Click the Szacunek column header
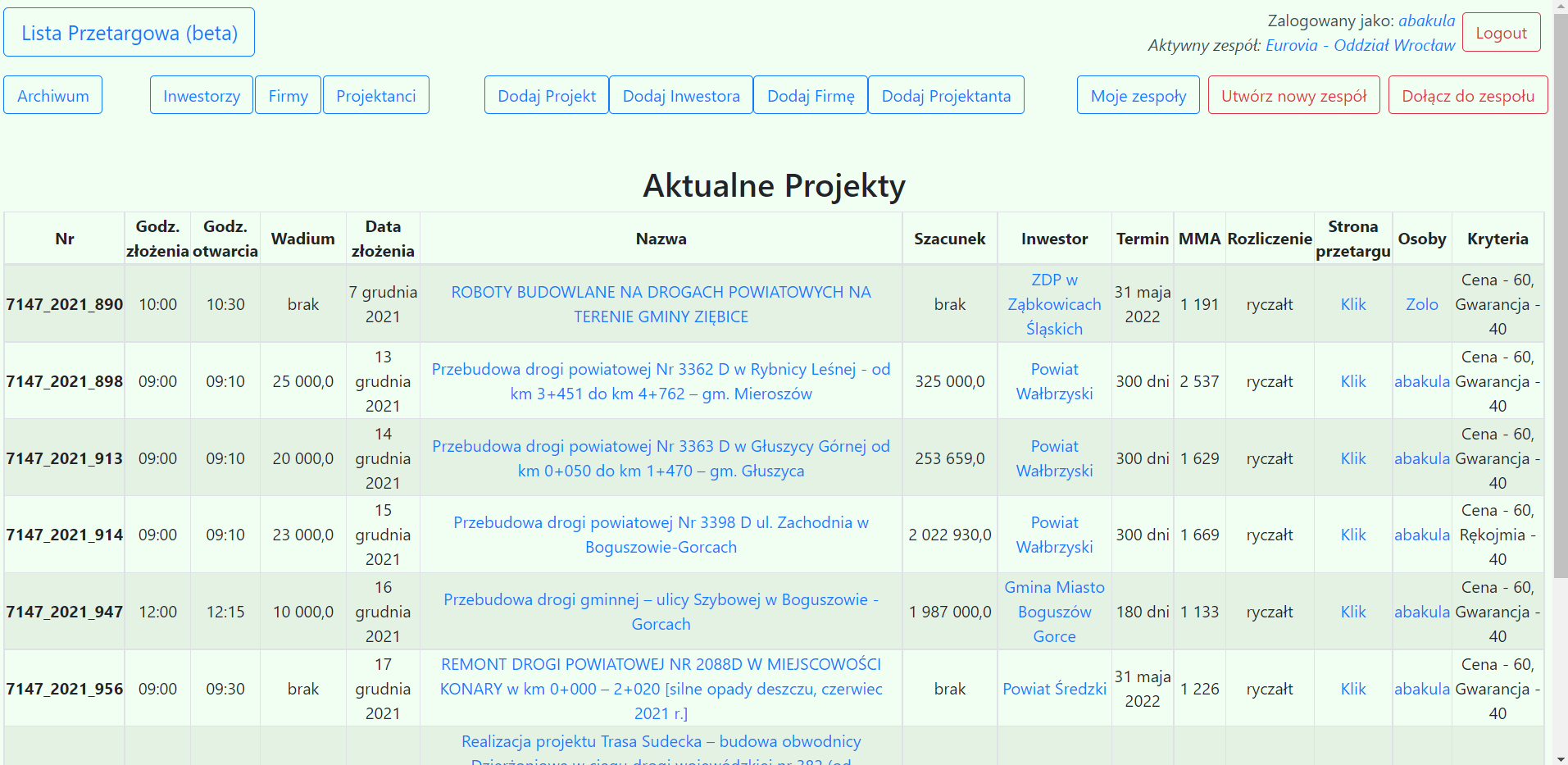1568x765 pixels. tap(949, 239)
